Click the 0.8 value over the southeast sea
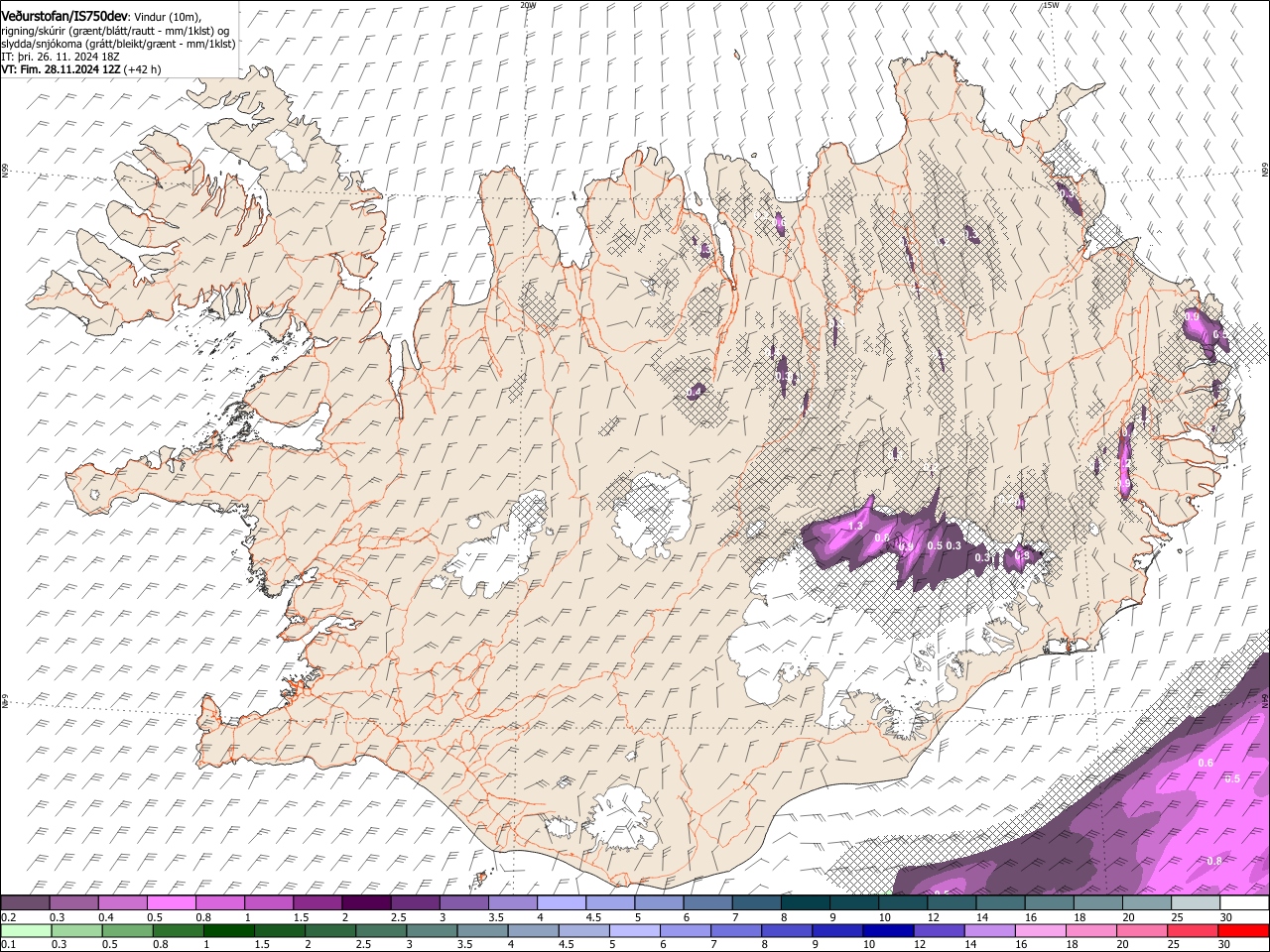The width and height of the screenshot is (1270, 952). (x=1214, y=861)
